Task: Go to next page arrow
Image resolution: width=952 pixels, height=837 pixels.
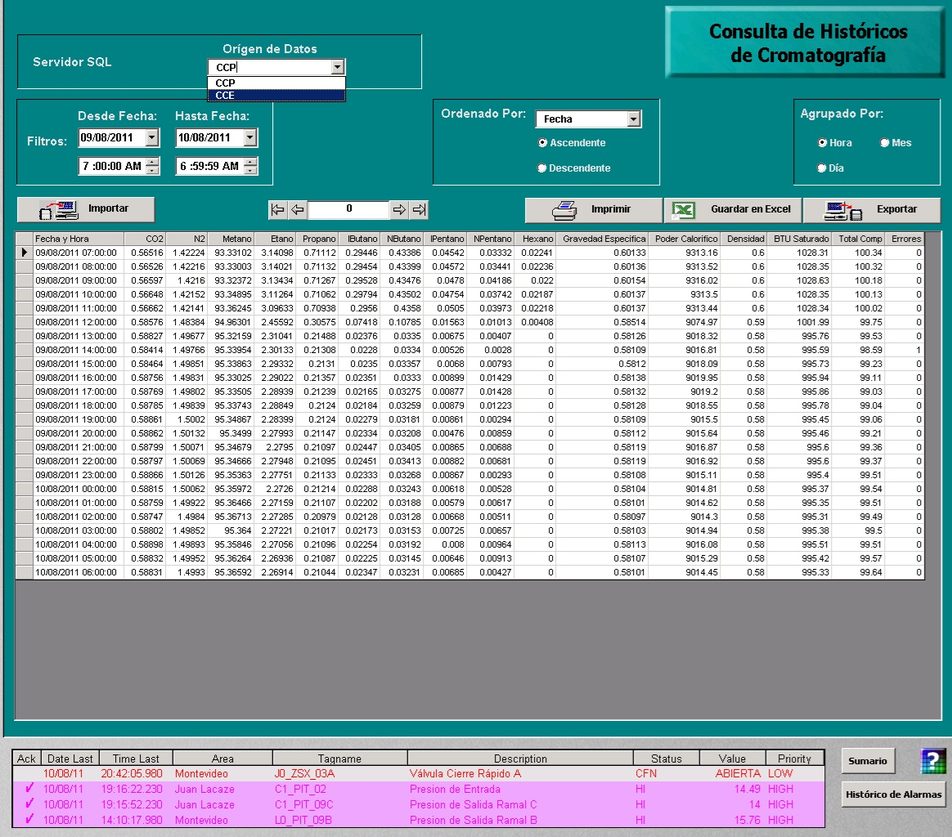Action: click(399, 210)
